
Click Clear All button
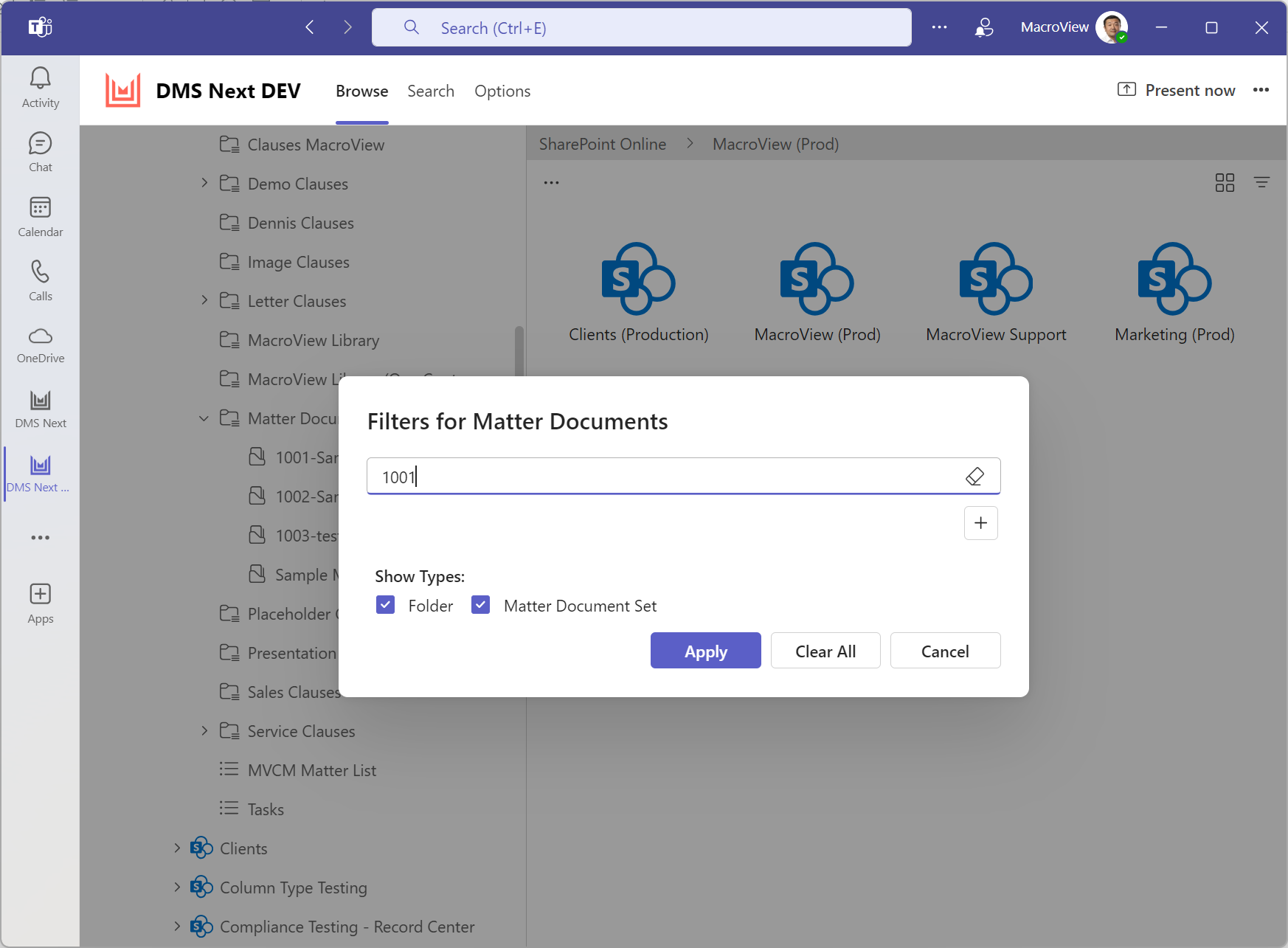pos(825,651)
